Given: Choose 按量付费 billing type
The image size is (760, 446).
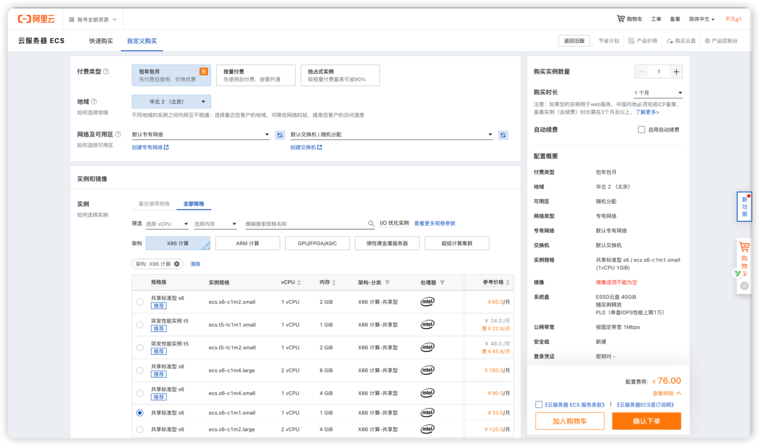Looking at the screenshot, I should coord(255,75).
